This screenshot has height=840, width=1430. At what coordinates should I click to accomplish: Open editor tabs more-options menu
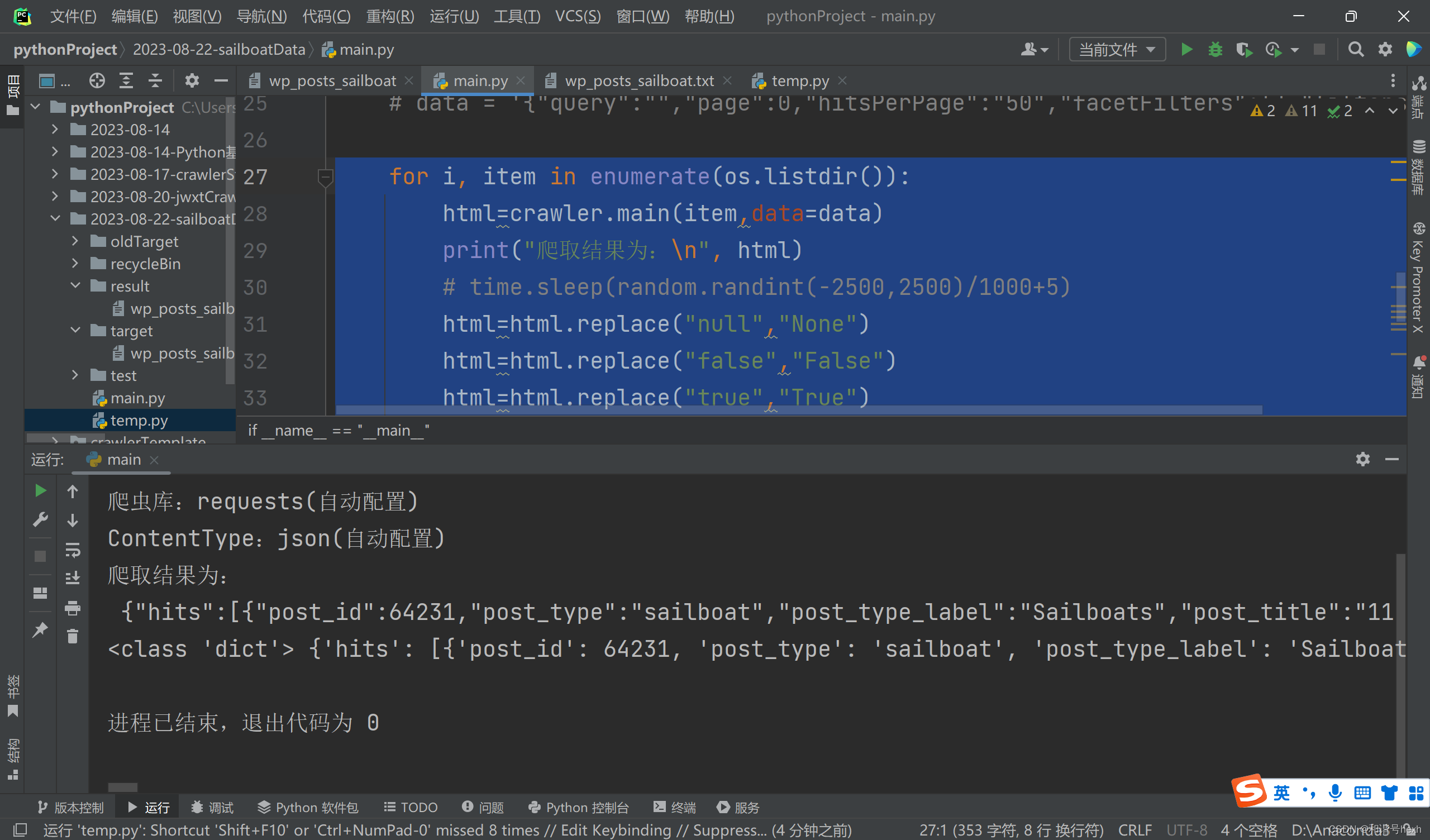(1393, 80)
